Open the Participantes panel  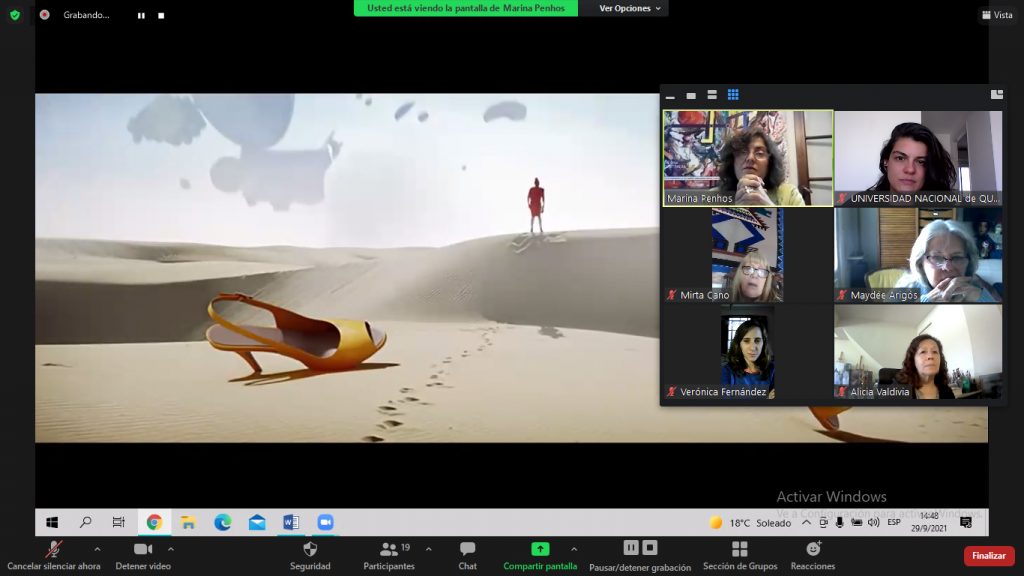[389, 554]
